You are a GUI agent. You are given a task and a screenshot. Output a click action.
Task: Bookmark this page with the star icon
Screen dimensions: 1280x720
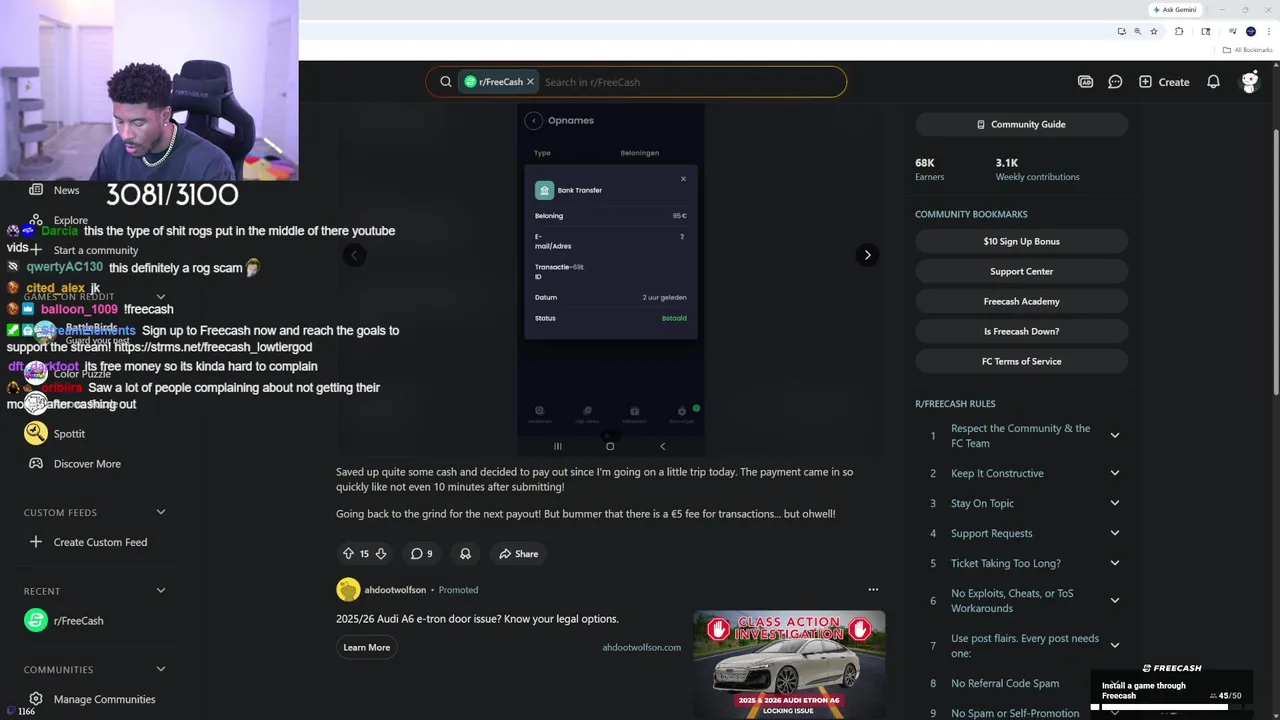1154,32
